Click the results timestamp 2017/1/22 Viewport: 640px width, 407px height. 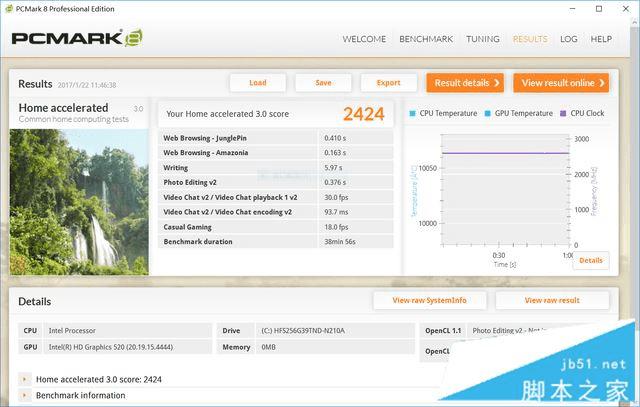point(87,85)
